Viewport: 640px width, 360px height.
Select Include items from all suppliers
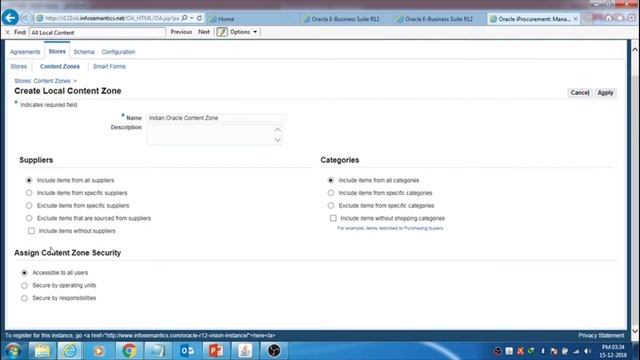pyautogui.click(x=29, y=180)
